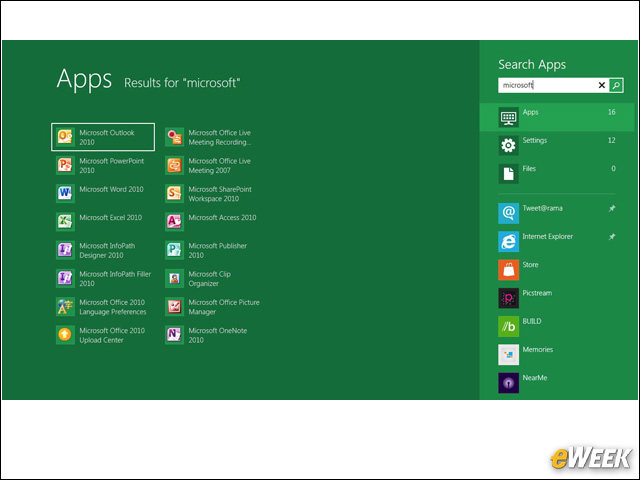640x480 pixels.
Task: Click Office 2010 Language Preferences icon
Action: click(65, 307)
